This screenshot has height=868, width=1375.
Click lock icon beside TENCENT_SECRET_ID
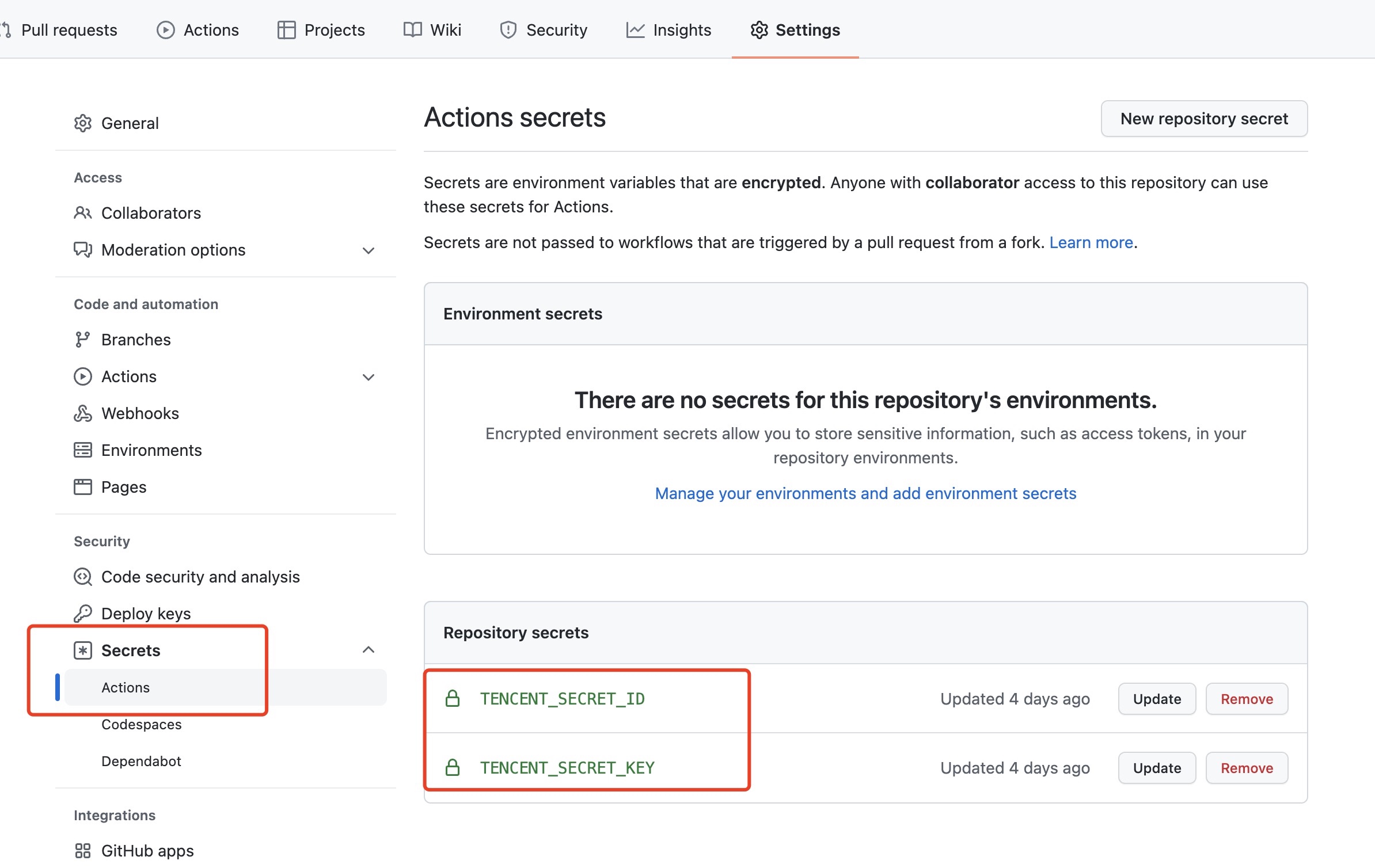[x=453, y=699]
